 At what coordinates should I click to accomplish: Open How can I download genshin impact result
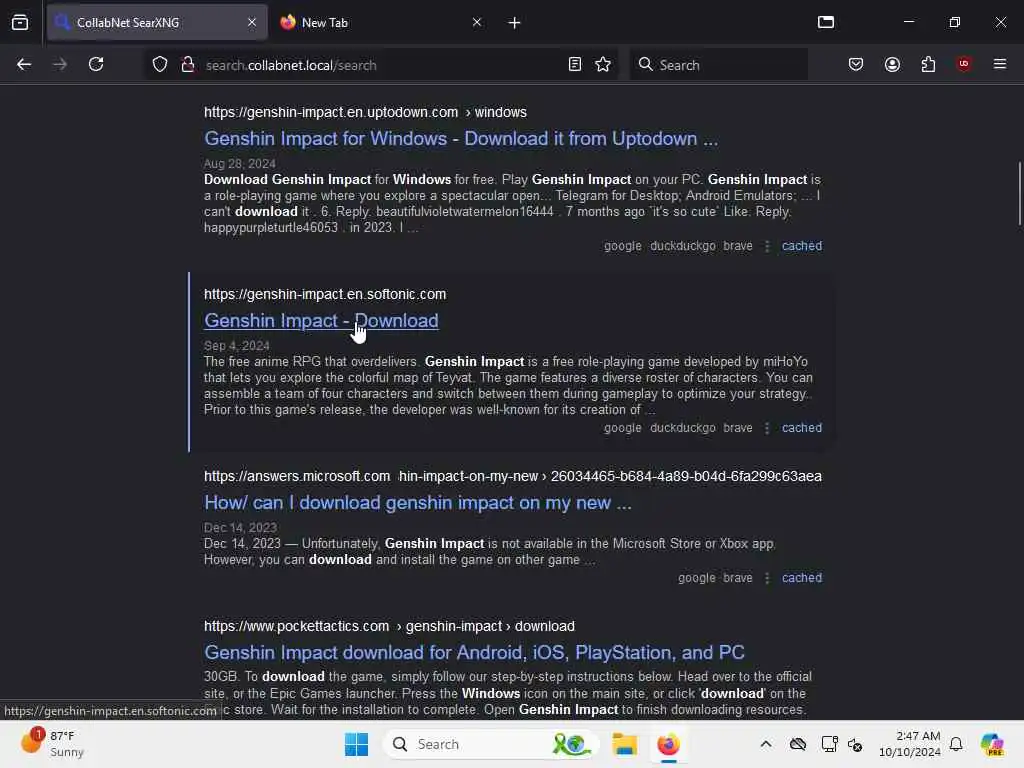[418, 503]
